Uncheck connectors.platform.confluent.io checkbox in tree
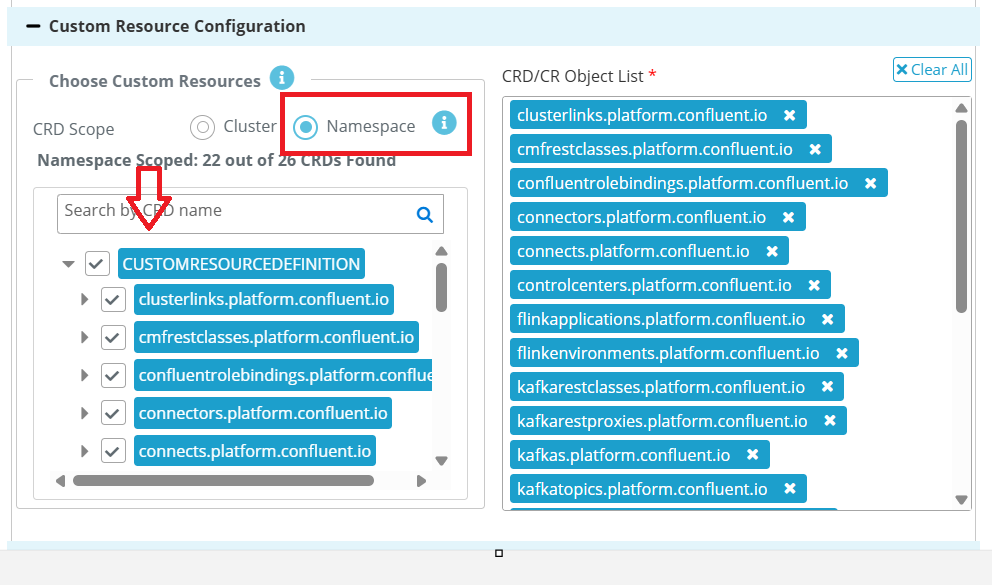Screen dimensions: 992x585 [113, 413]
